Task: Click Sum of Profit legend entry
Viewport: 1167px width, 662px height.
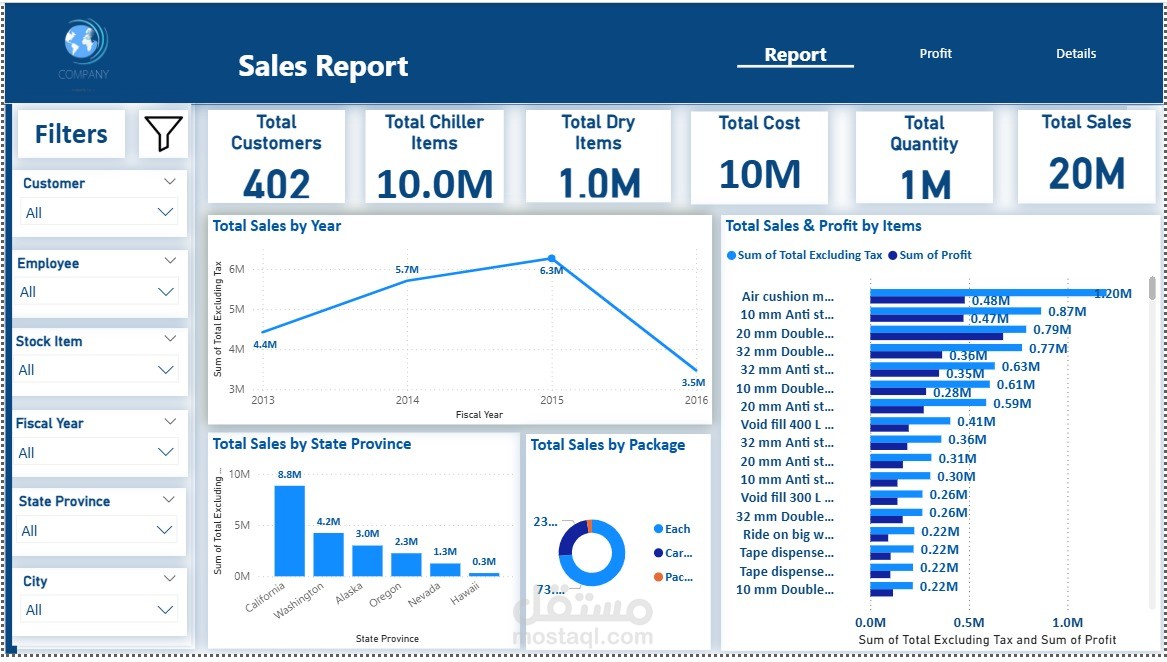Action: [x=930, y=255]
